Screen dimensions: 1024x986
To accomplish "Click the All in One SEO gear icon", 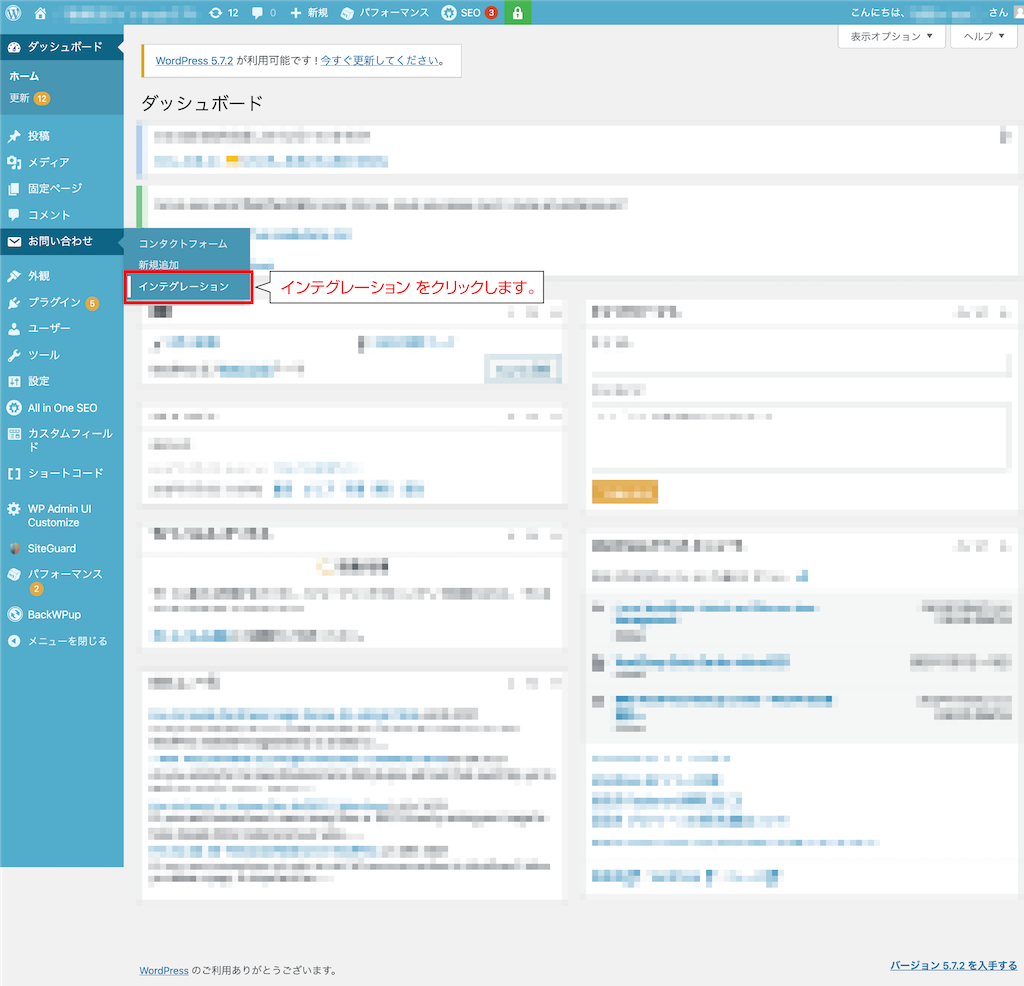I will (14, 408).
